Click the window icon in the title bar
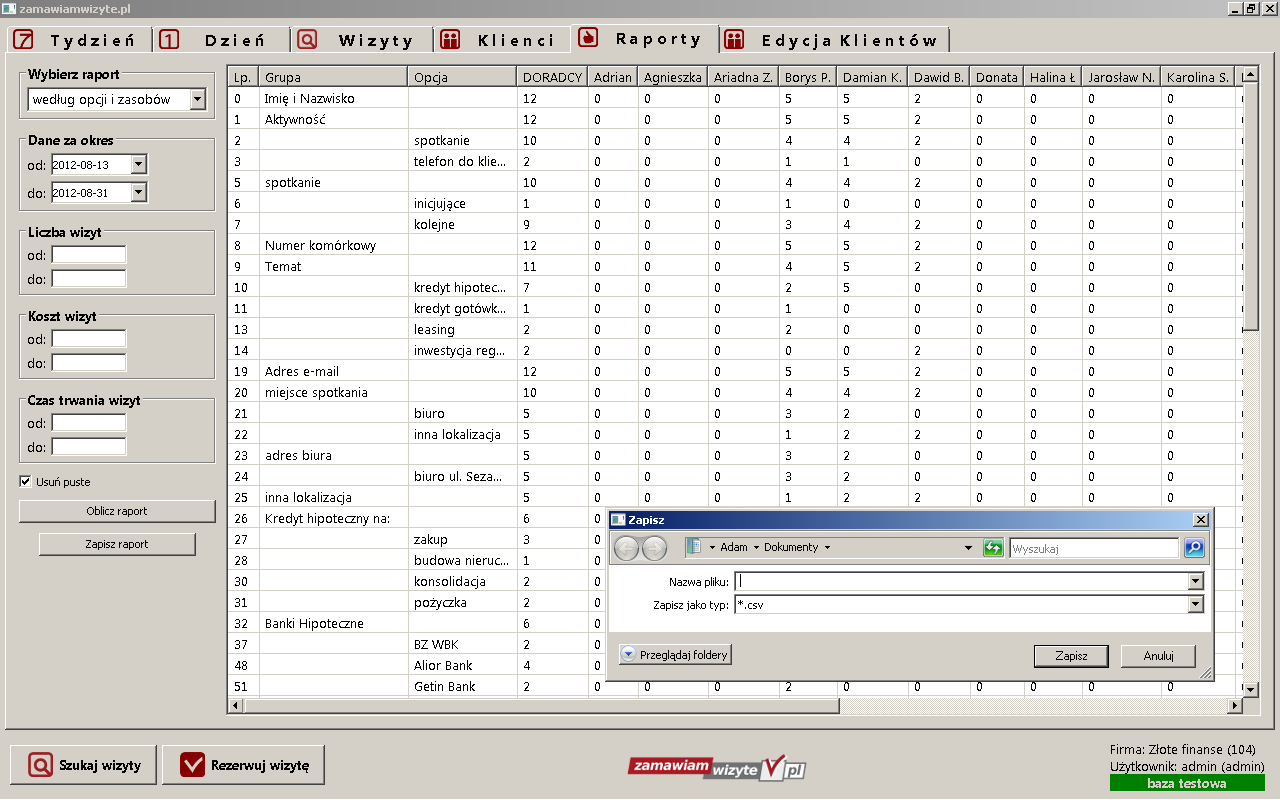This screenshot has height=800, width=1280. (9, 8)
